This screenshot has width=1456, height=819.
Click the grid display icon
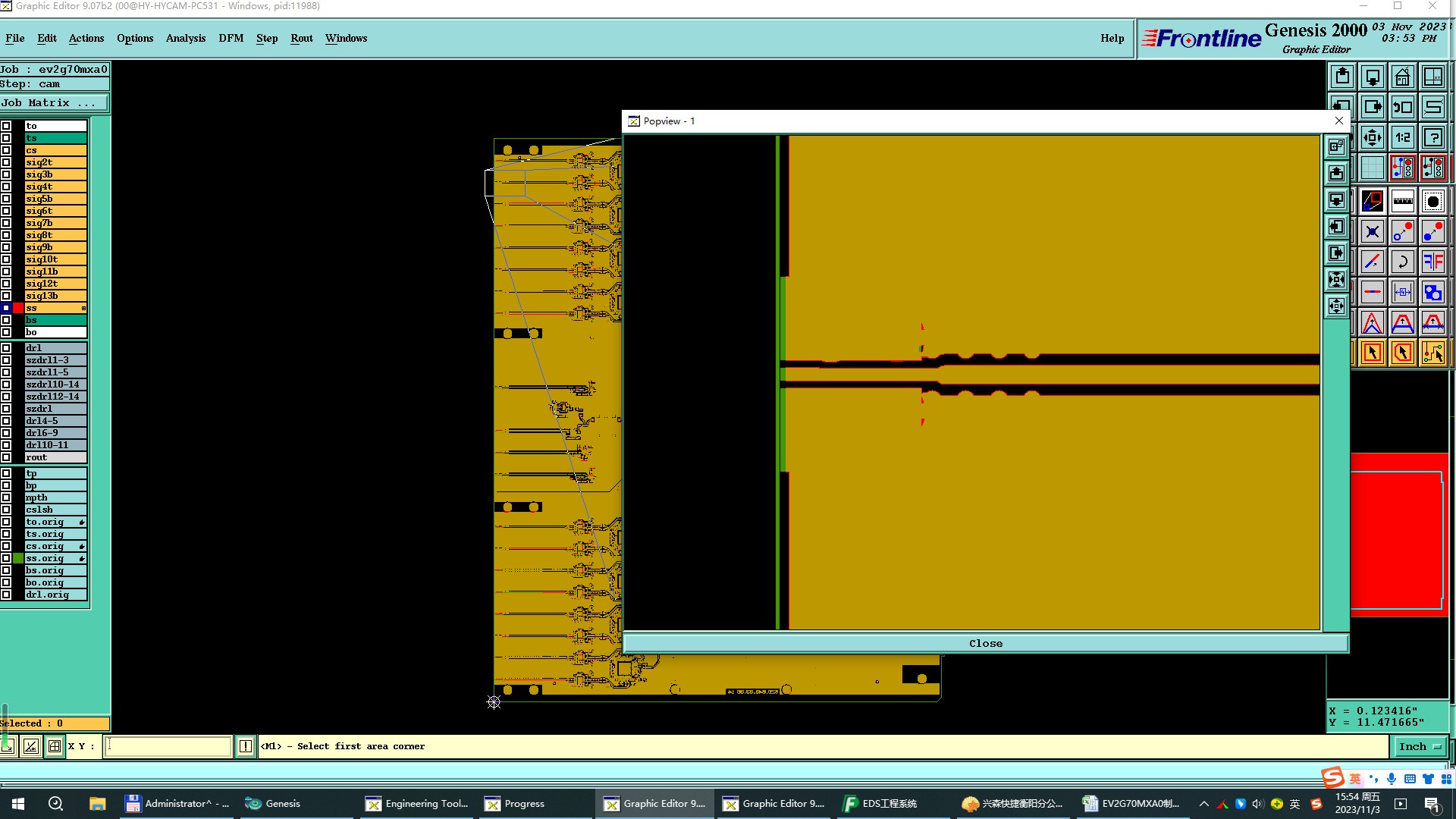(x=1372, y=168)
